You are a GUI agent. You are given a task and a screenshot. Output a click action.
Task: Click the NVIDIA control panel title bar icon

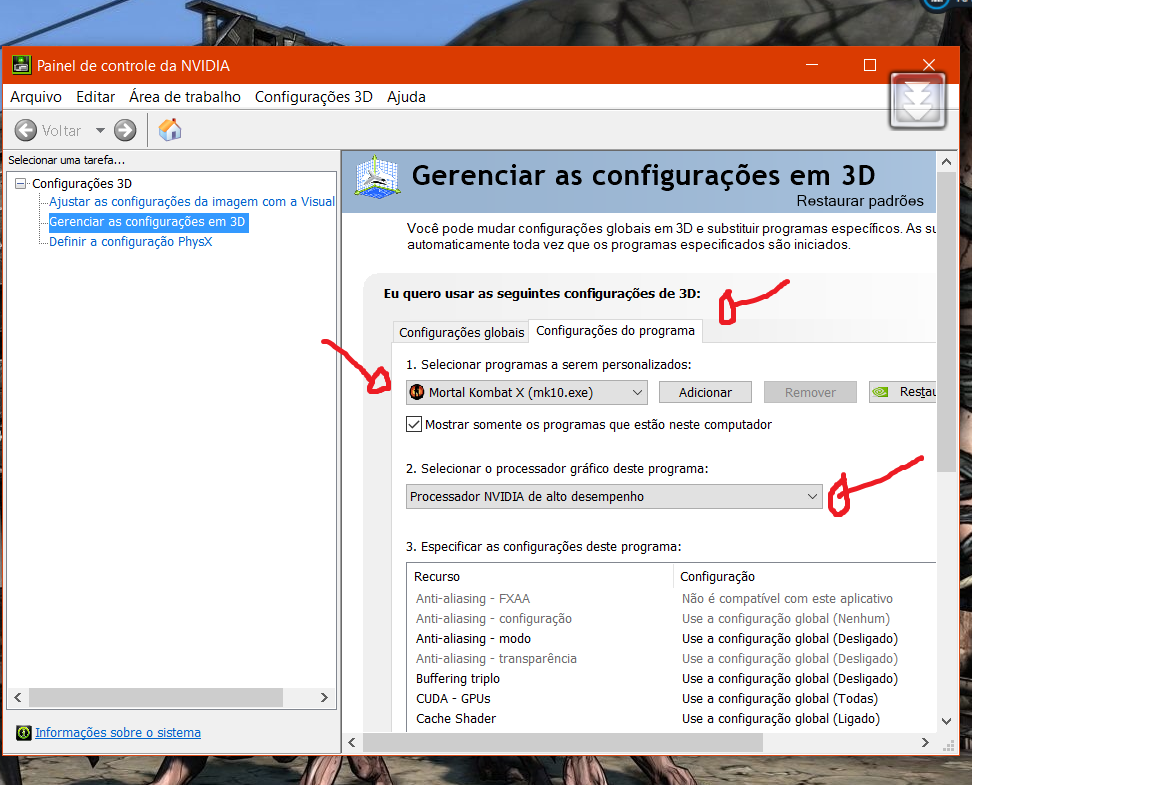pos(21,65)
